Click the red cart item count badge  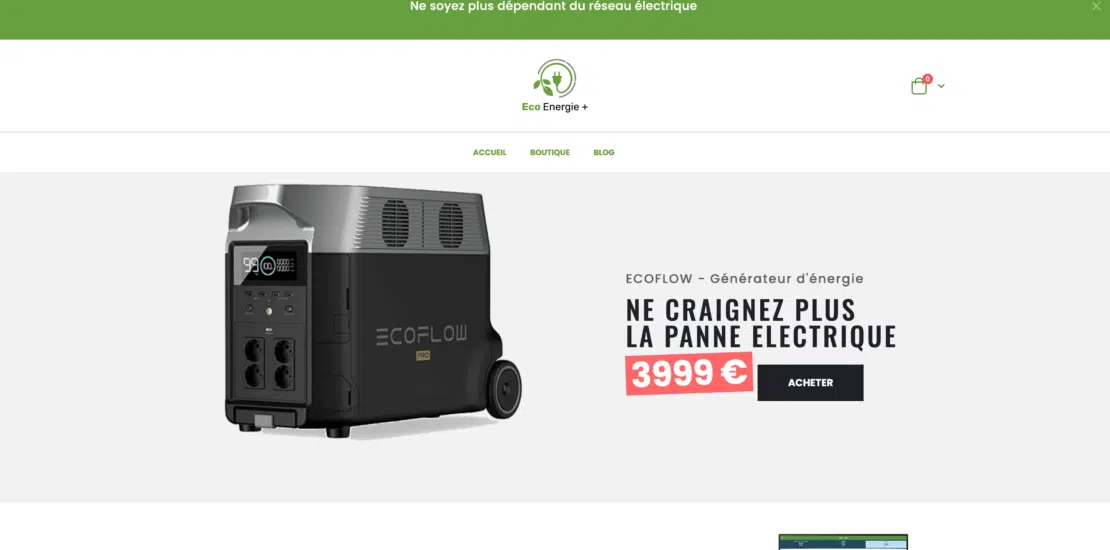927,79
